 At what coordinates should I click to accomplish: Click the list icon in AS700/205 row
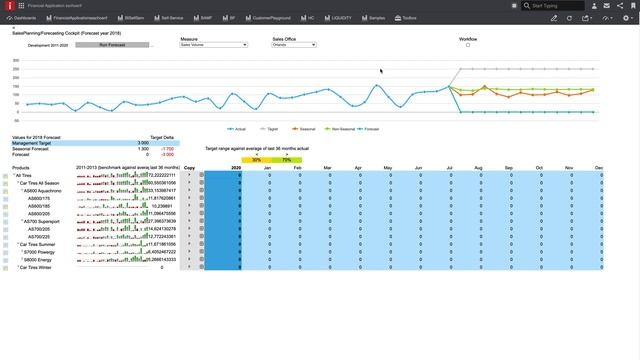pyautogui.click(x=201, y=229)
